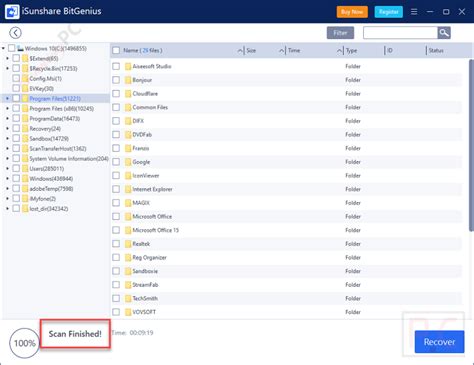Check the Microsoft Office 15 folder checkbox
This screenshot has height=365, width=474.
[x=116, y=230]
